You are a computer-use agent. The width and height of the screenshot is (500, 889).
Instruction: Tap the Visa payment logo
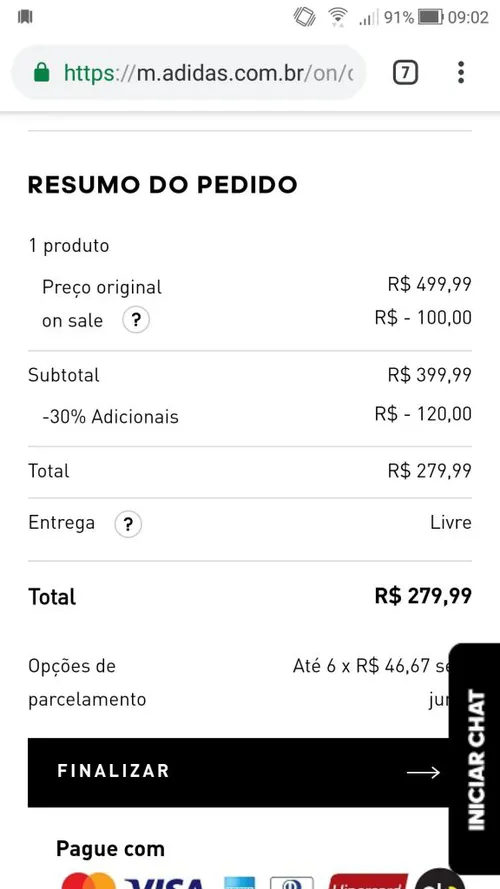(x=166, y=883)
